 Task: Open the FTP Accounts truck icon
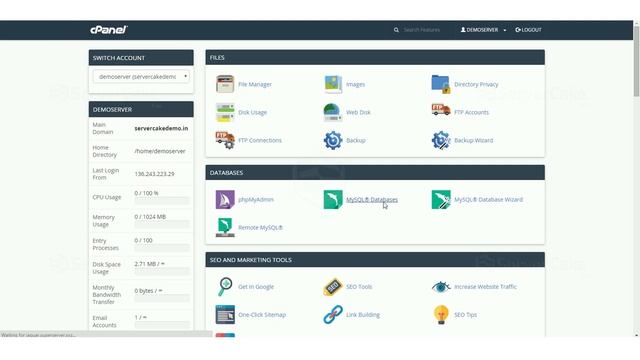click(x=441, y=110)
